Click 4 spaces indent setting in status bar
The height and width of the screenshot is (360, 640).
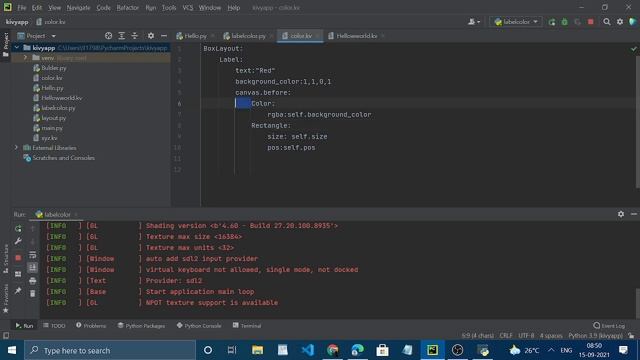click(x=551, y=336)
